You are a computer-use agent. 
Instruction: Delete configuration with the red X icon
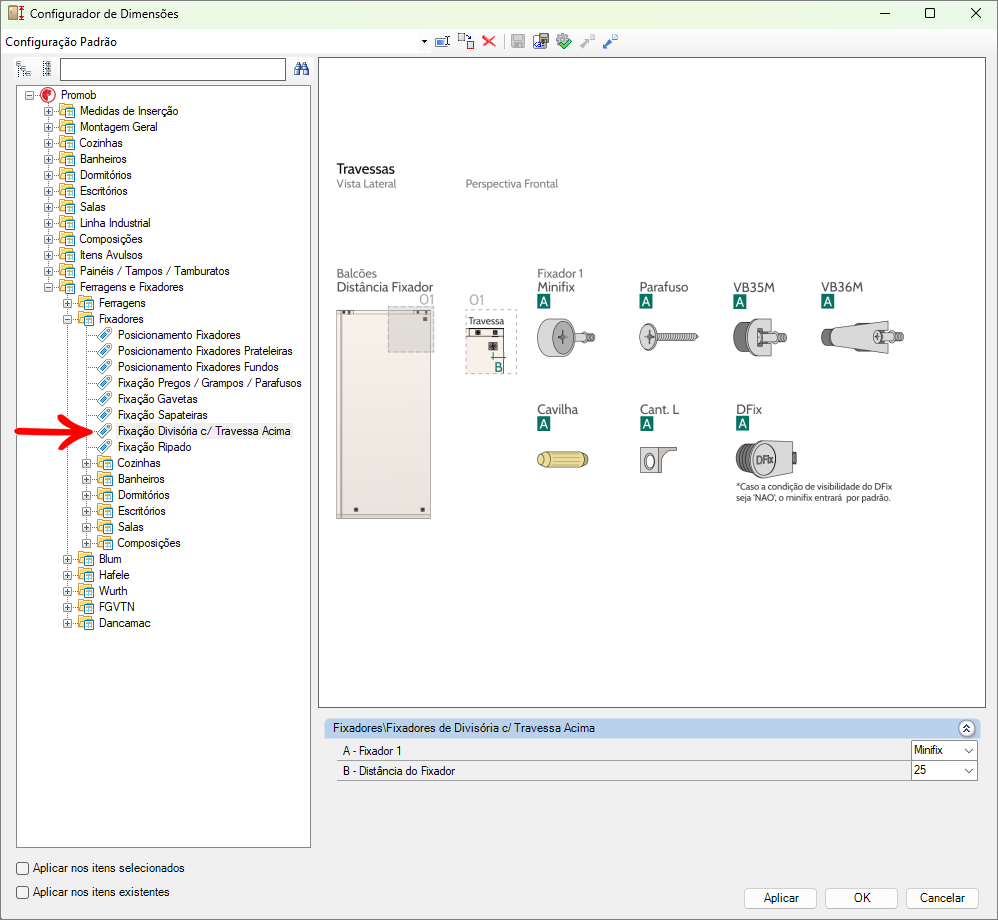pyautogui.click(x=489, y=42)
